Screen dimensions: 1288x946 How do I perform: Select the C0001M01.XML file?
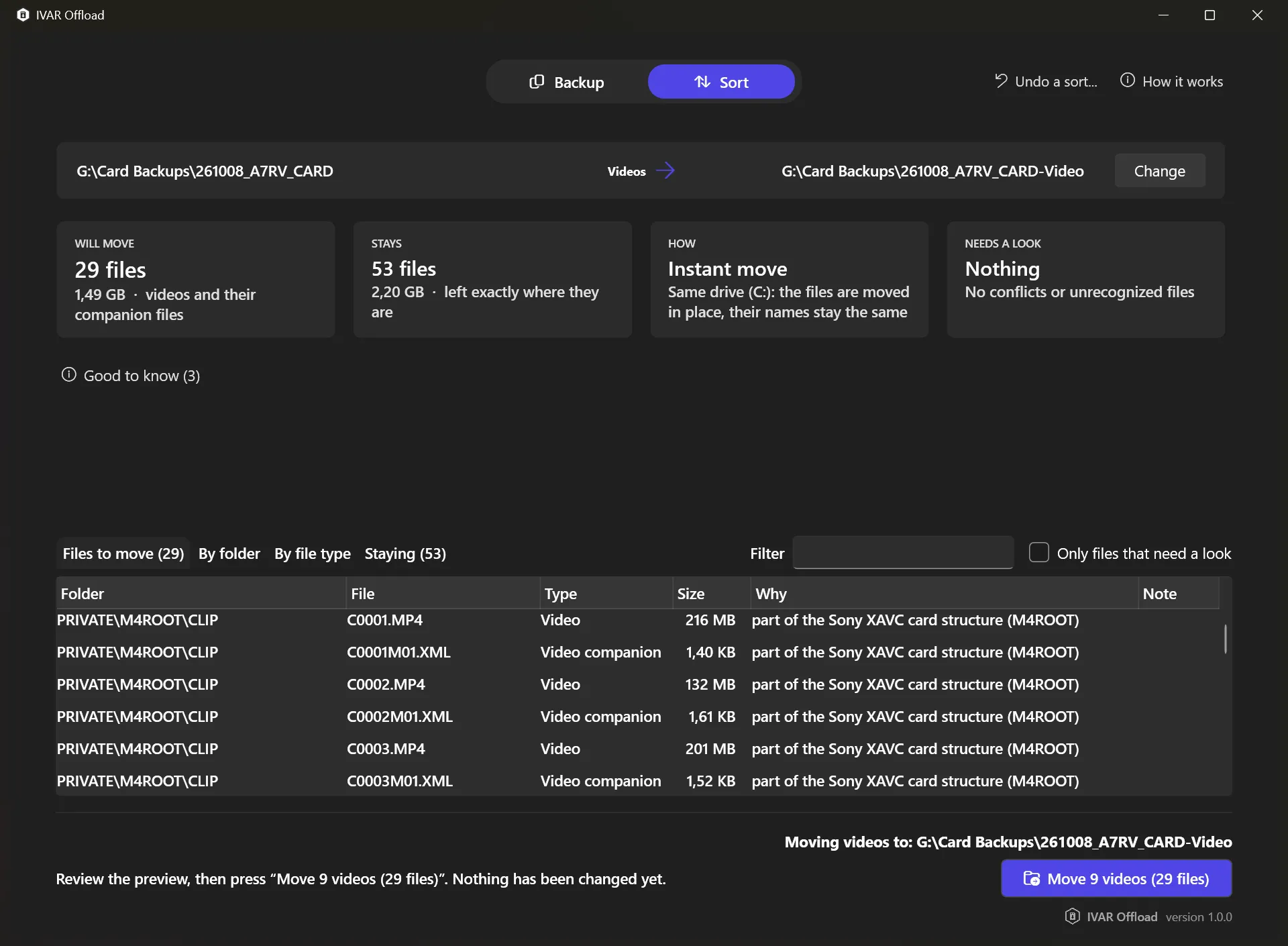[398, 652]
